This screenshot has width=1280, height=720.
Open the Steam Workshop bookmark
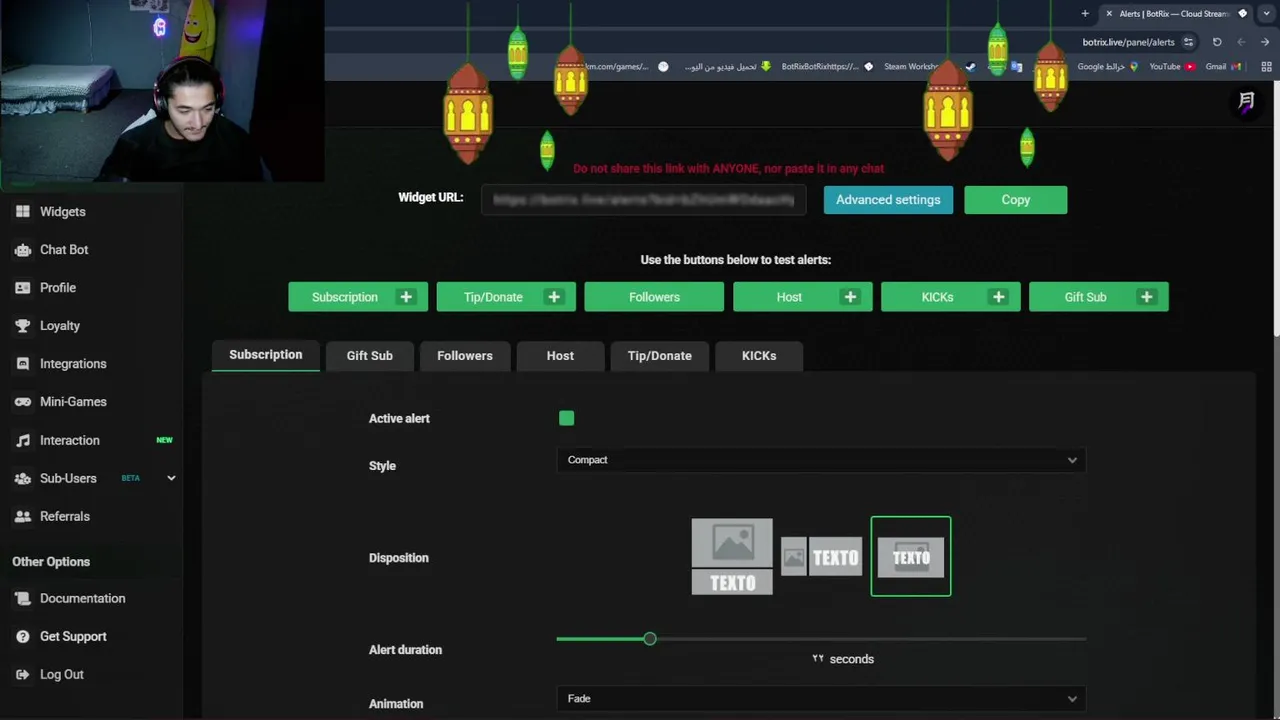928,67
